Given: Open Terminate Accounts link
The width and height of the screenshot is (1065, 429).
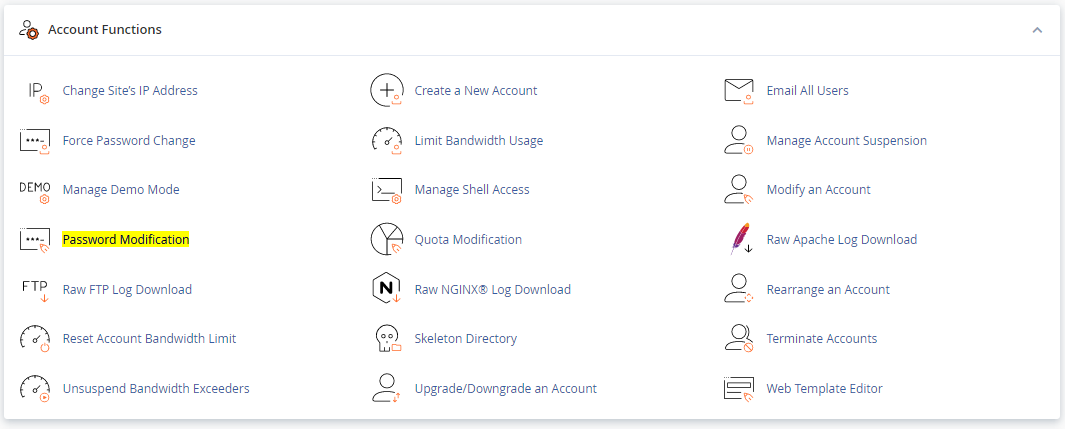Looking at the screenshot, I should coord(821,339).
